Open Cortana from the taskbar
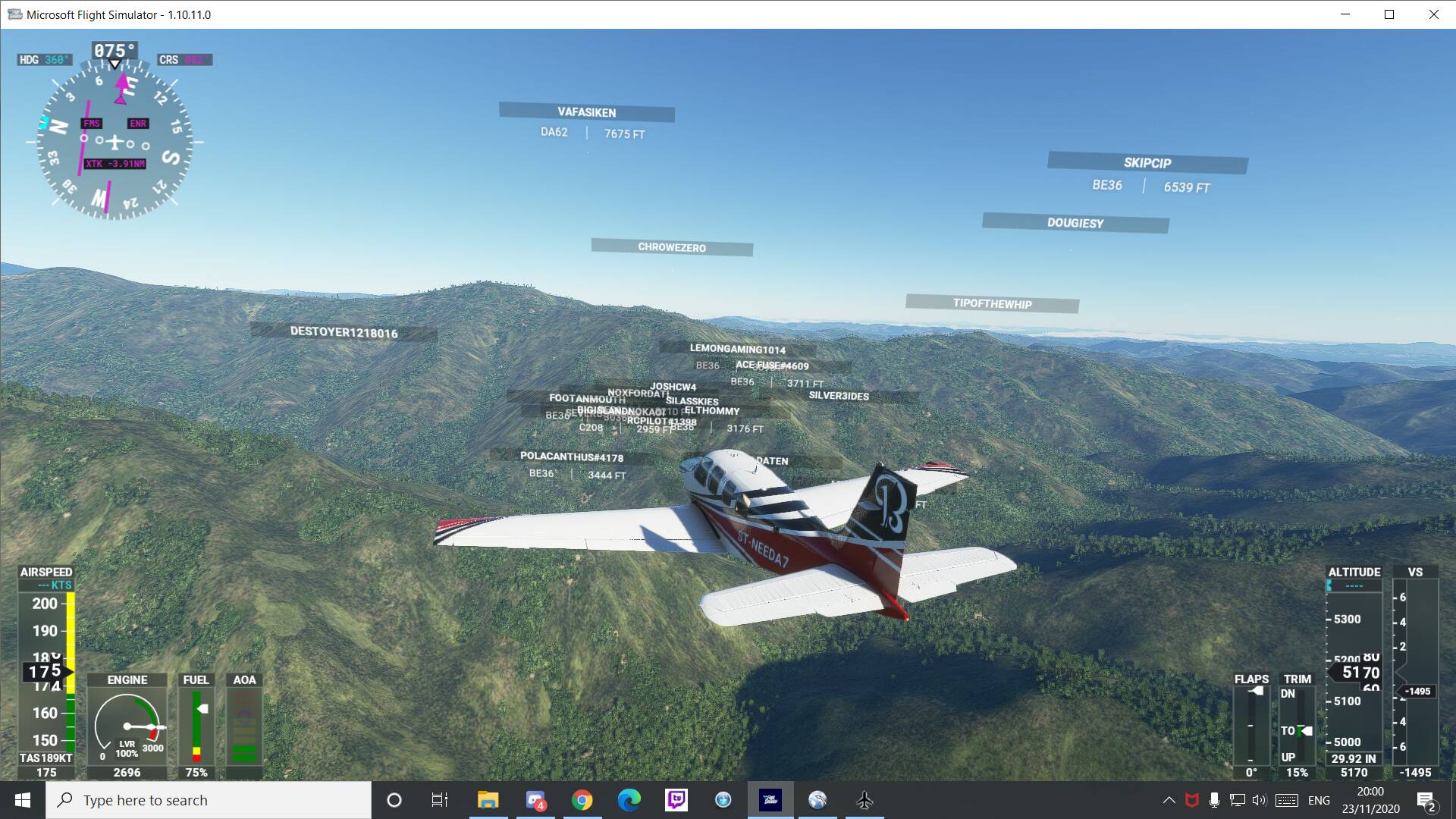This screenshot has width=1456, height=819. click(394, 800)
